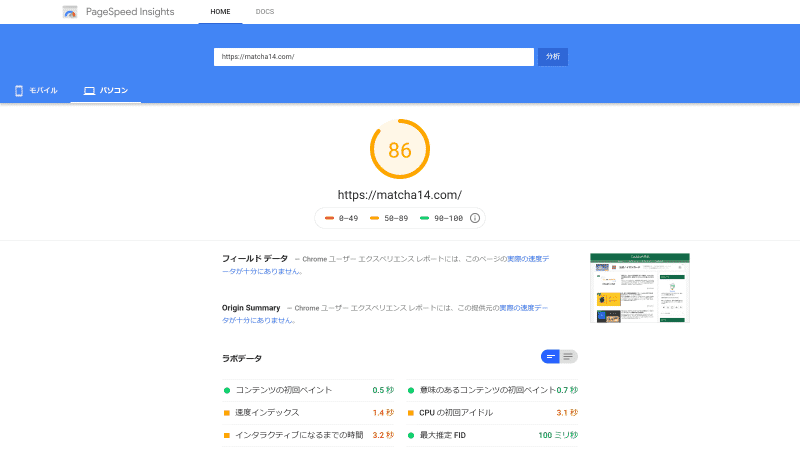Click the 100 ミリ秒 value
Viewport: 800px width, 450px height.
point(558,435)
